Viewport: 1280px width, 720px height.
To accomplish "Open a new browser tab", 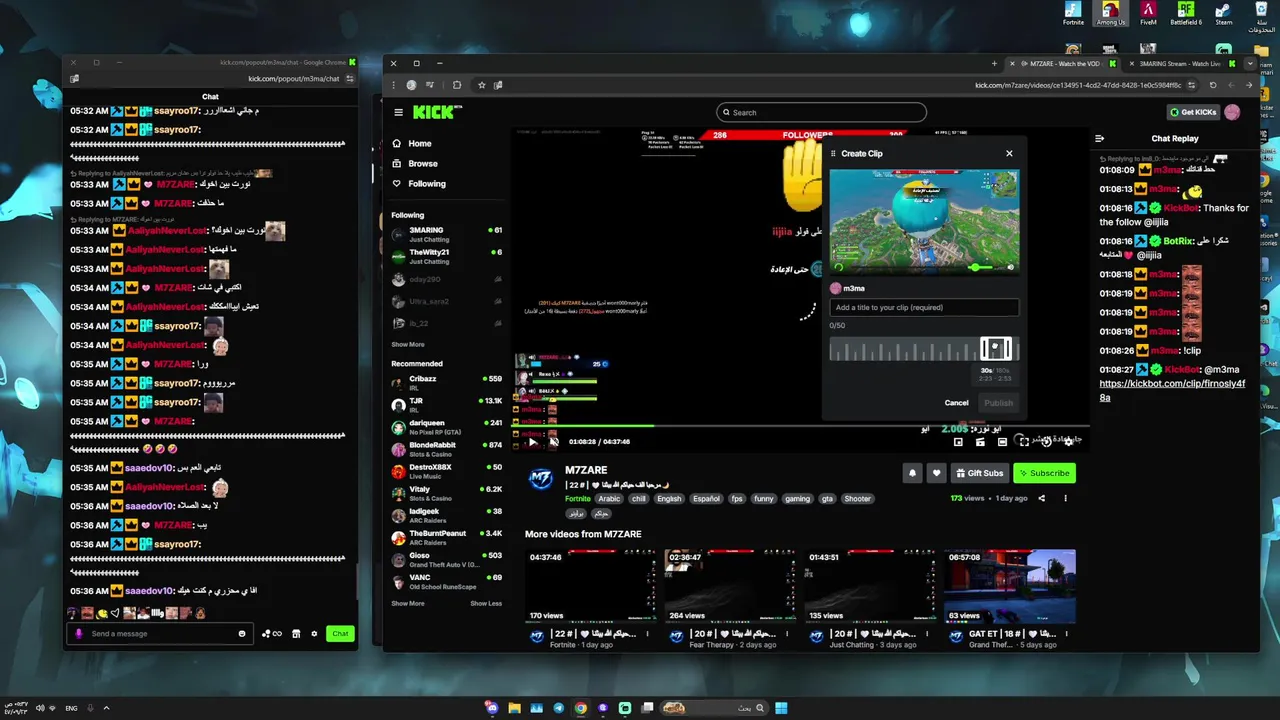I will click(994, 63).
